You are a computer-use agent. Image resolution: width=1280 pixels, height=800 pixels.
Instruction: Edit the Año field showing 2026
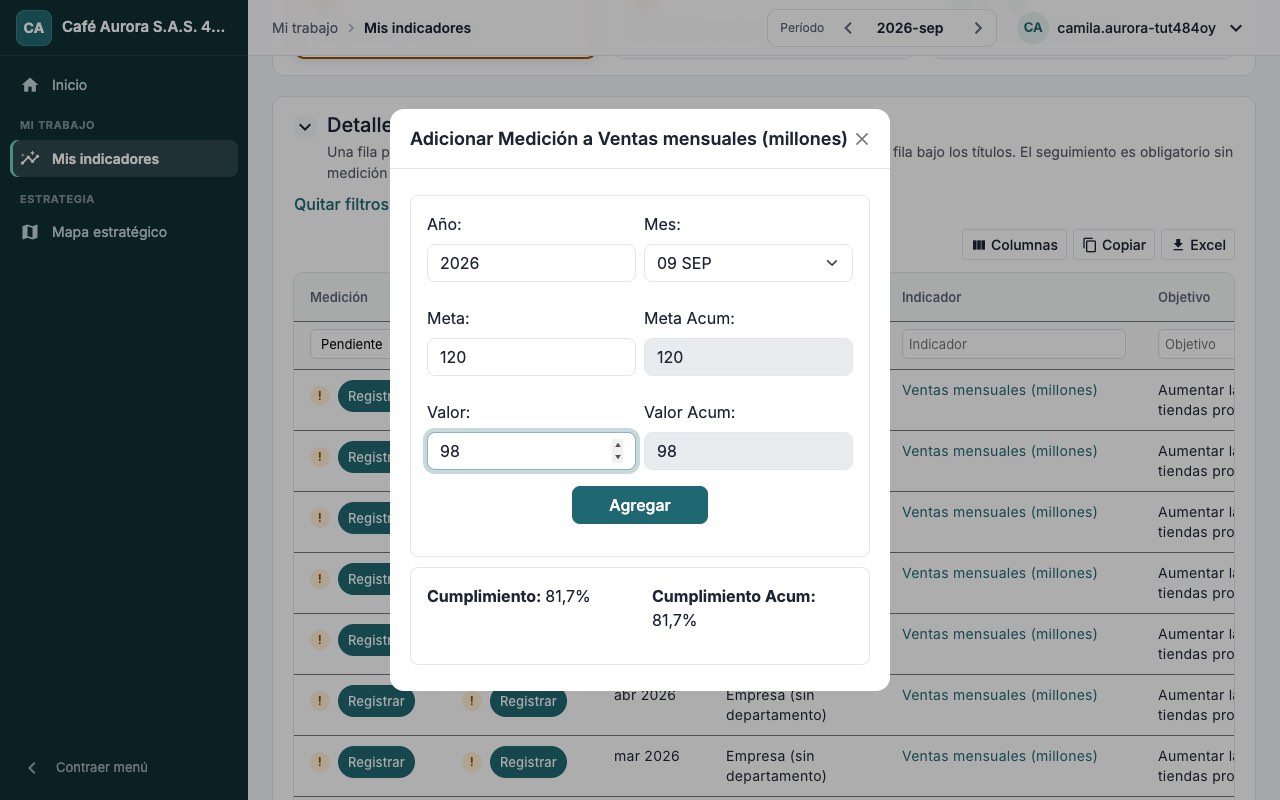pos(531,263)
